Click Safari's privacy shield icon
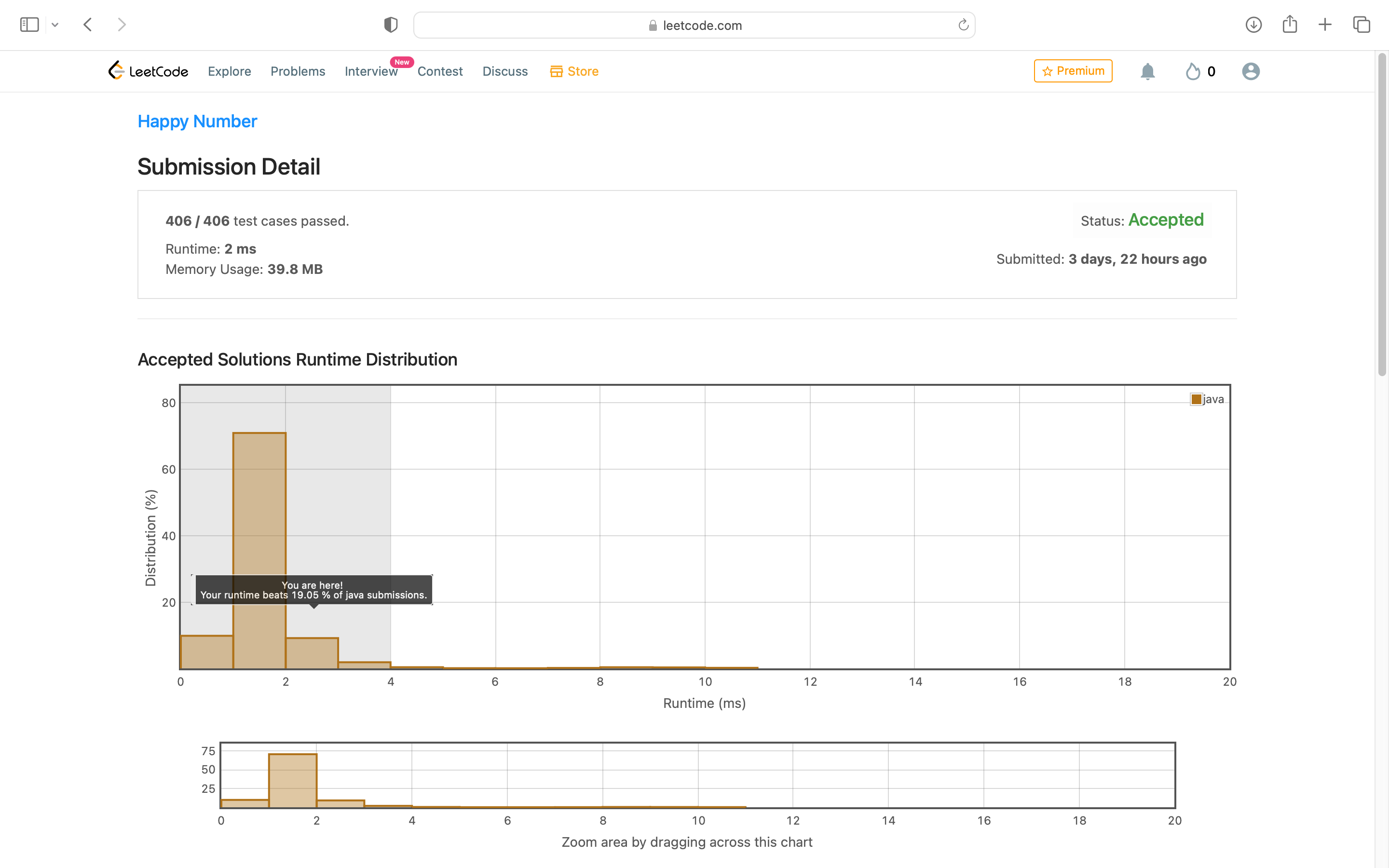 tap(391, 25)
